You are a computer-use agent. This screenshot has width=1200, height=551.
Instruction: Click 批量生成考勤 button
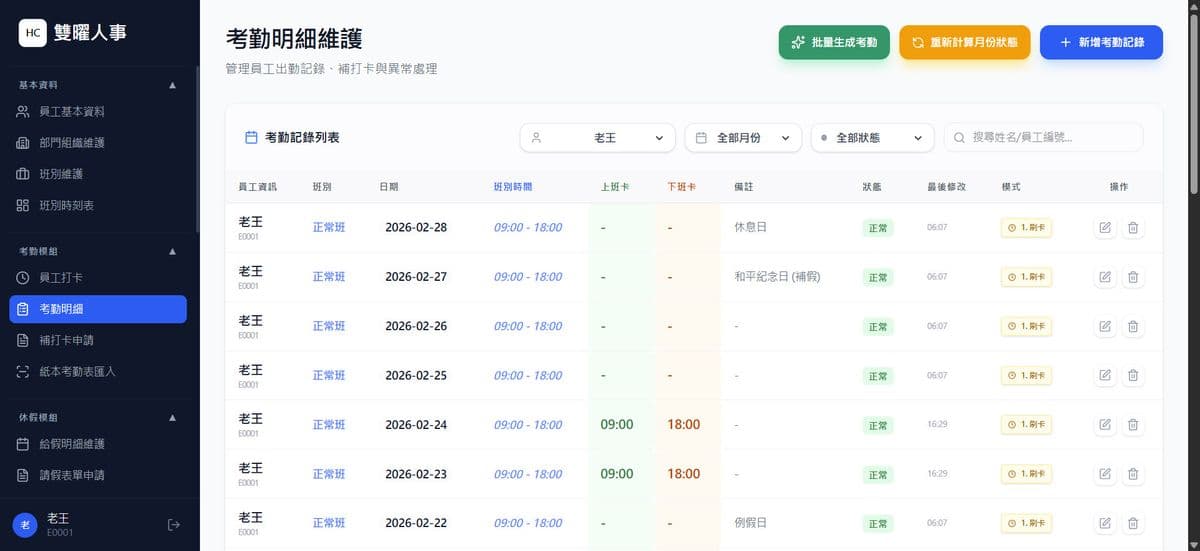tap(834, 43)
